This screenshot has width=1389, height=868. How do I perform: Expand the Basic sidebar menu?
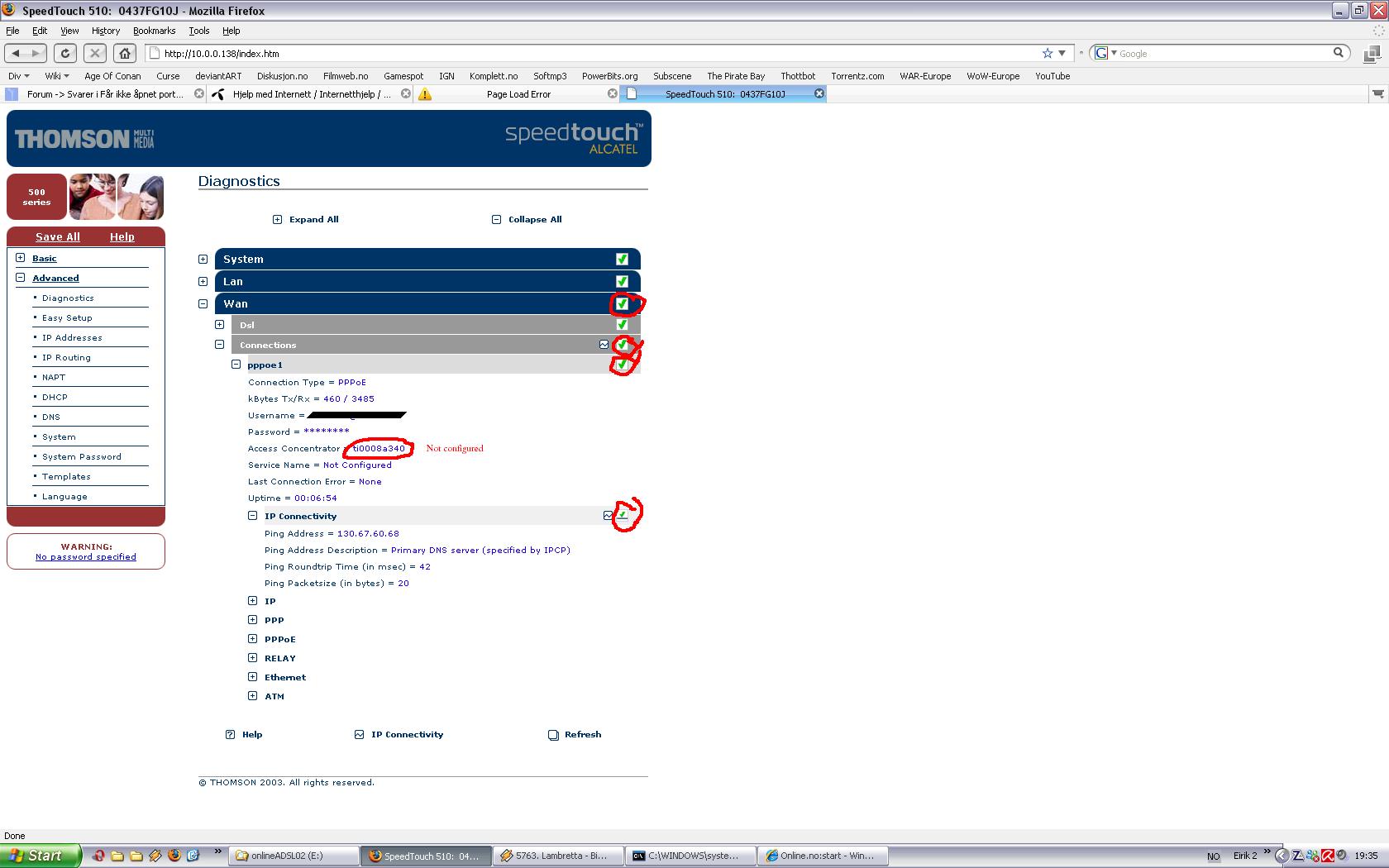pyautogui.click(x=20, y=257)
